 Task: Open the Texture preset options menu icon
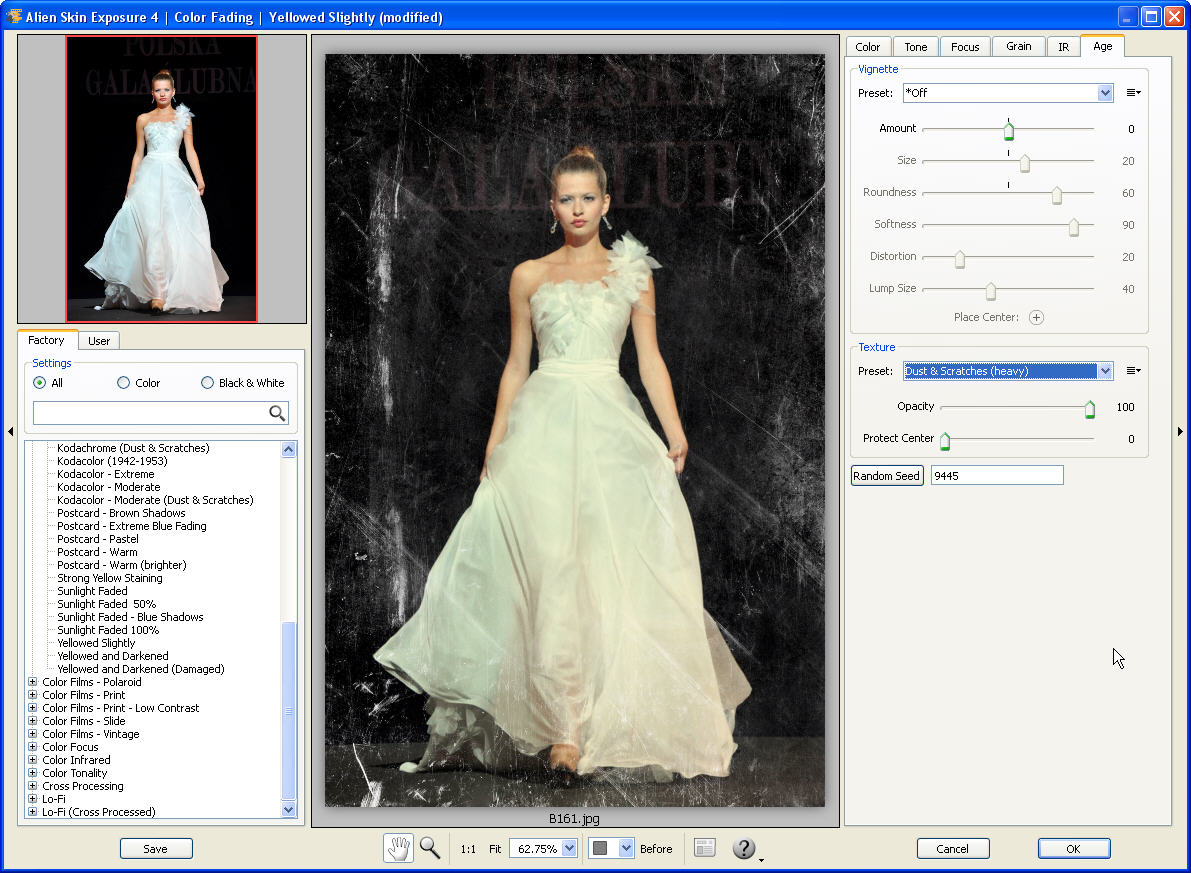click(x=1133, y=371)
